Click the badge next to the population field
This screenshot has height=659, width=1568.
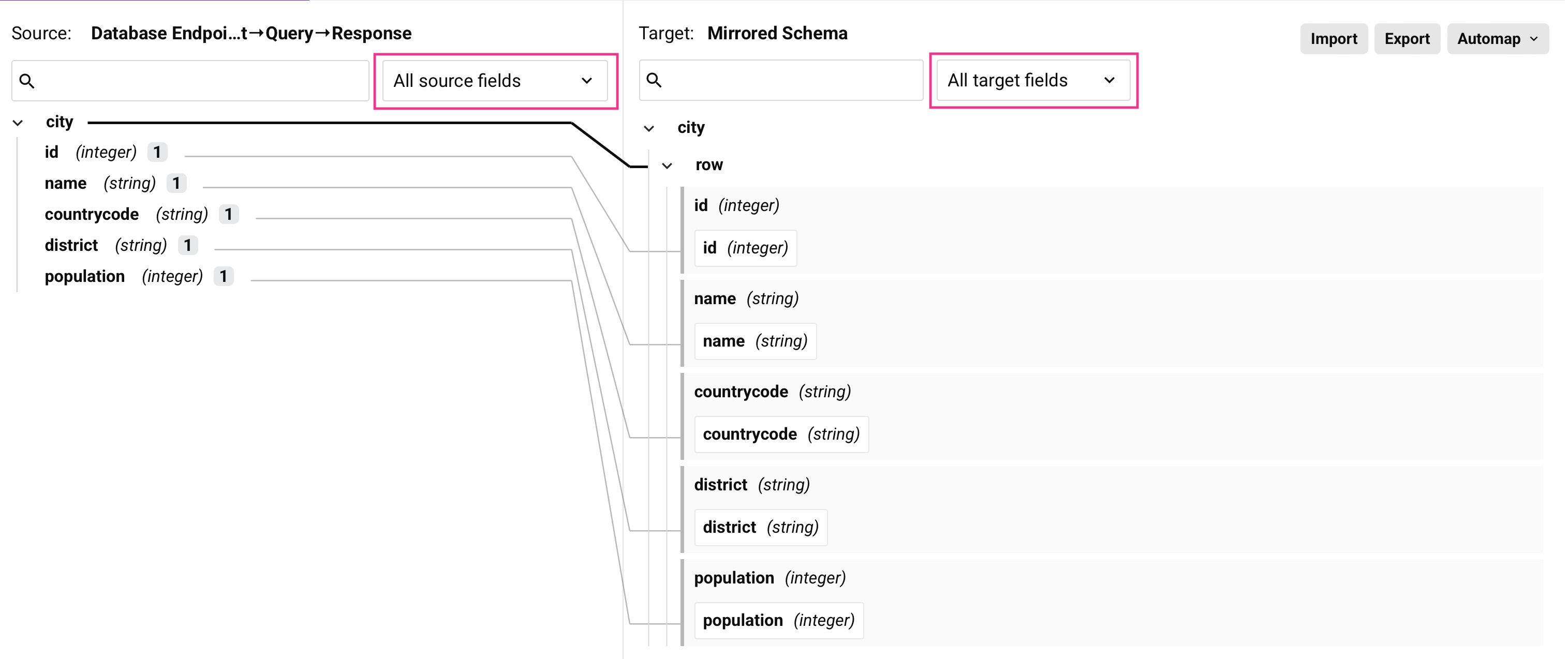point(224,276)
